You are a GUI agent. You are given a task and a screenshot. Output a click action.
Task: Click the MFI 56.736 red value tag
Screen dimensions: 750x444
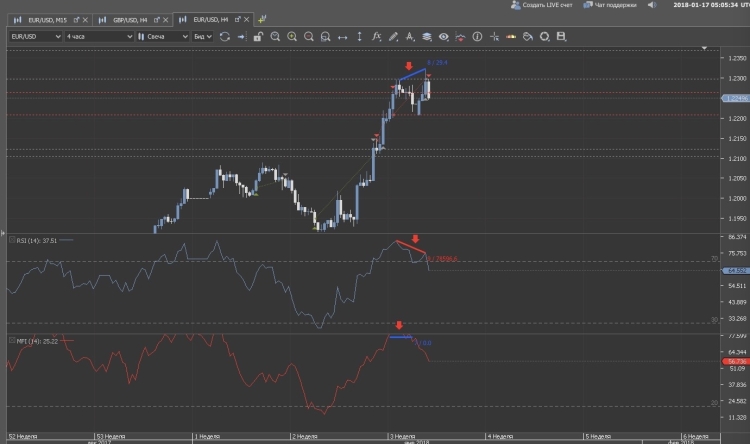tap(736, 361)
